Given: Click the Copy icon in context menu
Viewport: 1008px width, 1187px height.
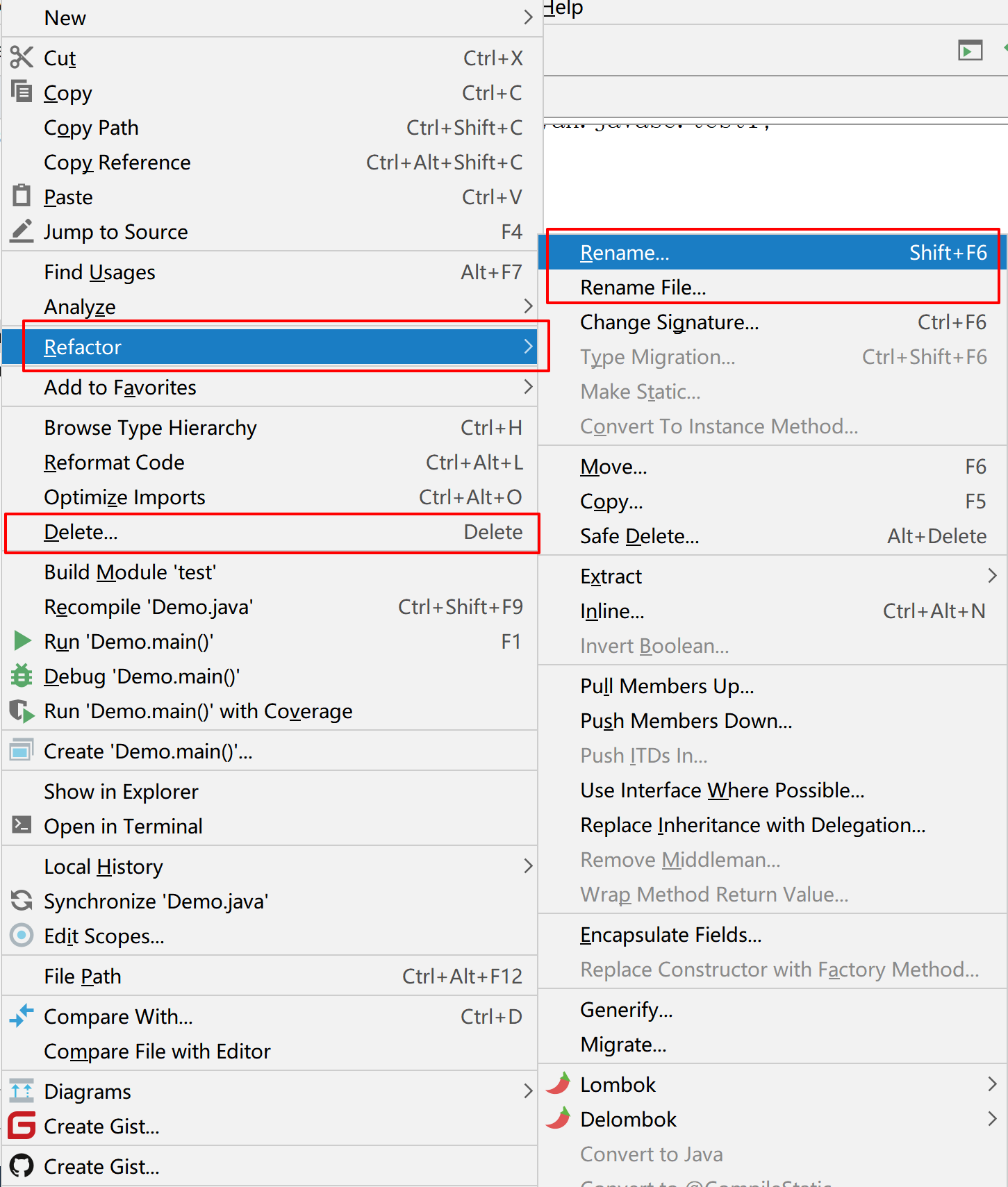Looking at the screenshot, I should pyautogui.click(x=22, y=92).
